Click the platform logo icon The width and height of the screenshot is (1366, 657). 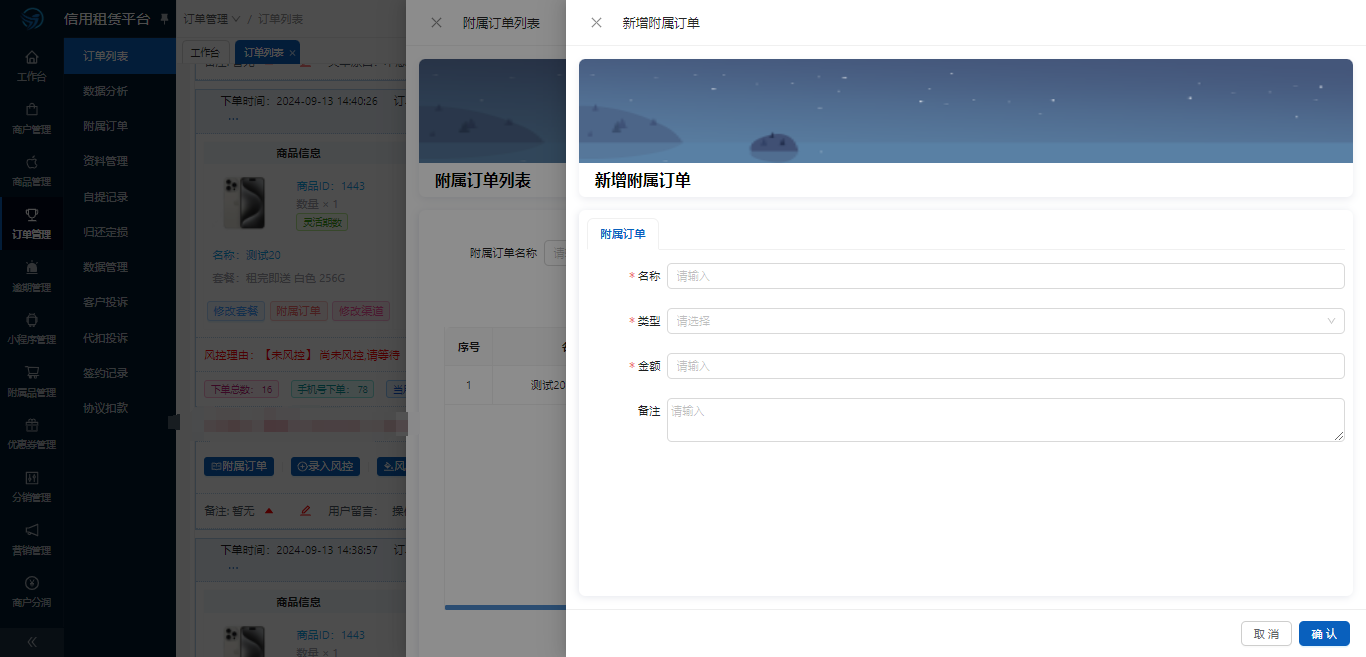pyautogui.click(x=32, y=19)
